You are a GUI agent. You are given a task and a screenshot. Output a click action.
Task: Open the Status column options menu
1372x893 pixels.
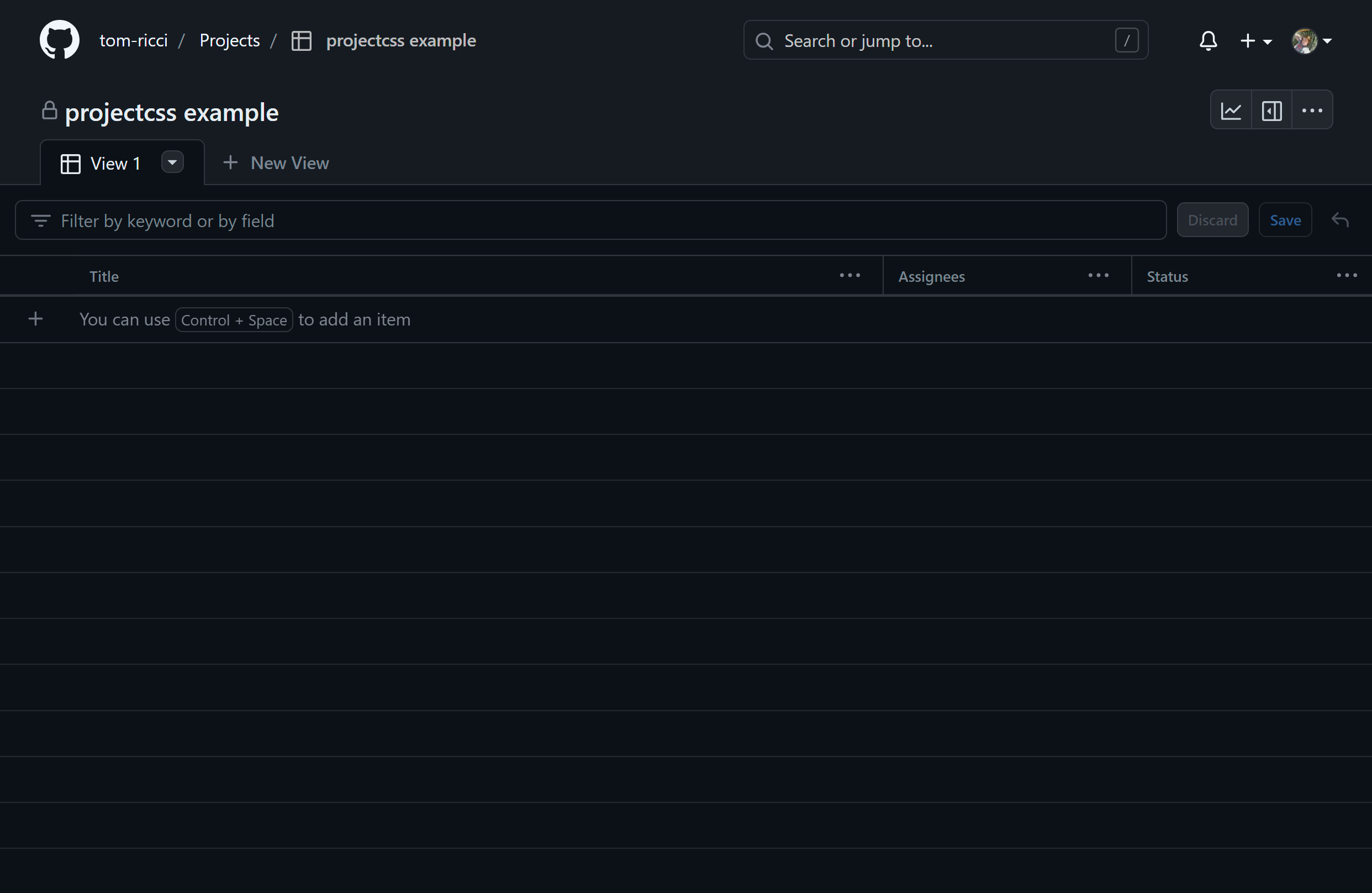[1347, 275]
